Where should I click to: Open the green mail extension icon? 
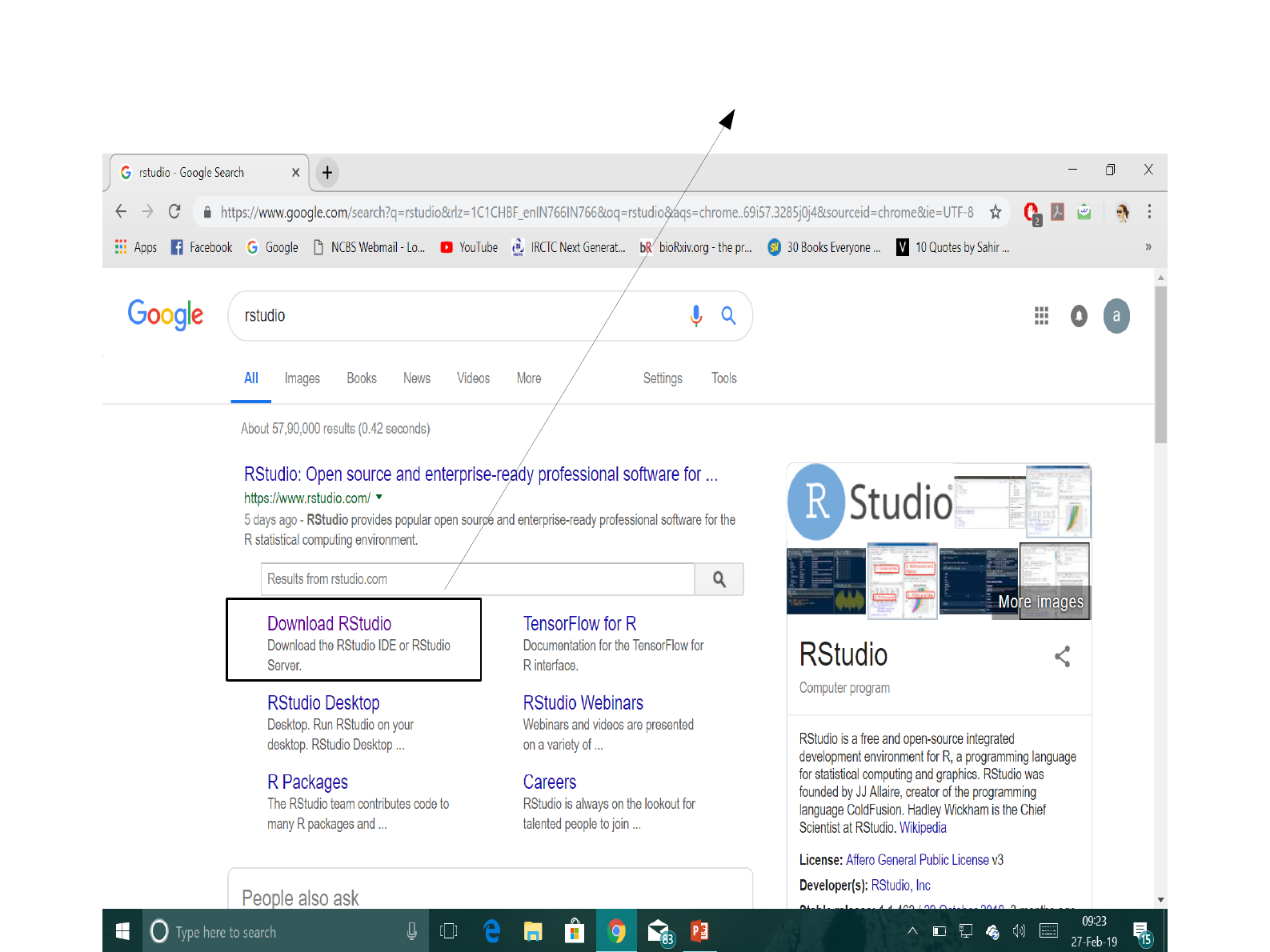[1084, 212]
